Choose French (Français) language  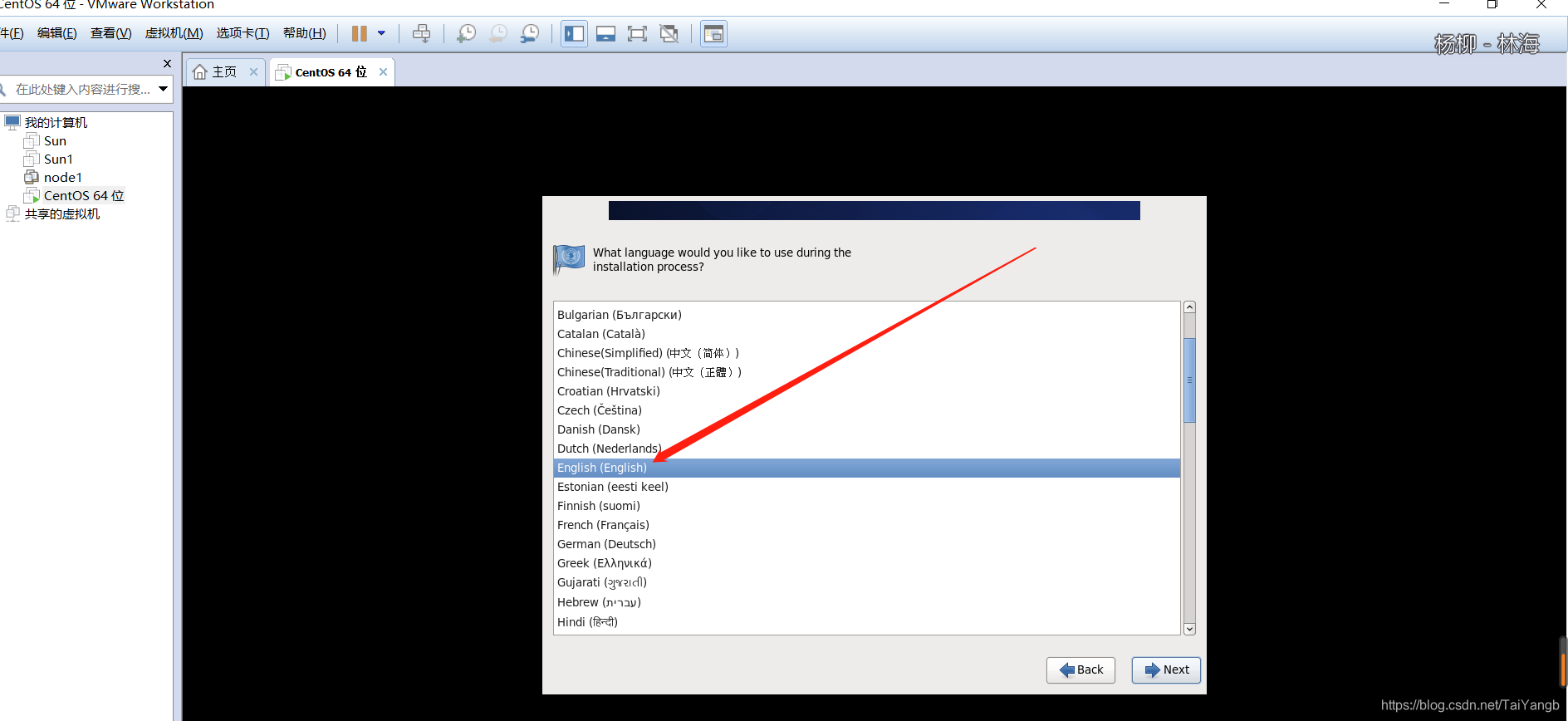(866, 525)
